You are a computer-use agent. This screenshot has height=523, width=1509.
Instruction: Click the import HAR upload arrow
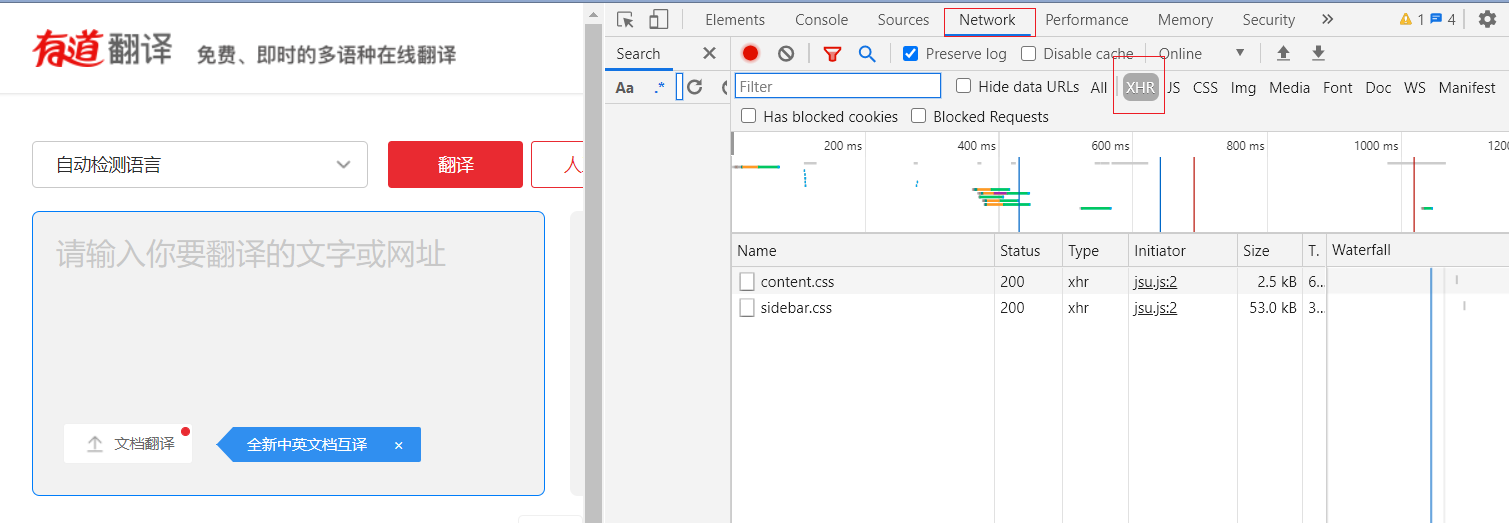pyautogui.click(x=1283, y=54)
